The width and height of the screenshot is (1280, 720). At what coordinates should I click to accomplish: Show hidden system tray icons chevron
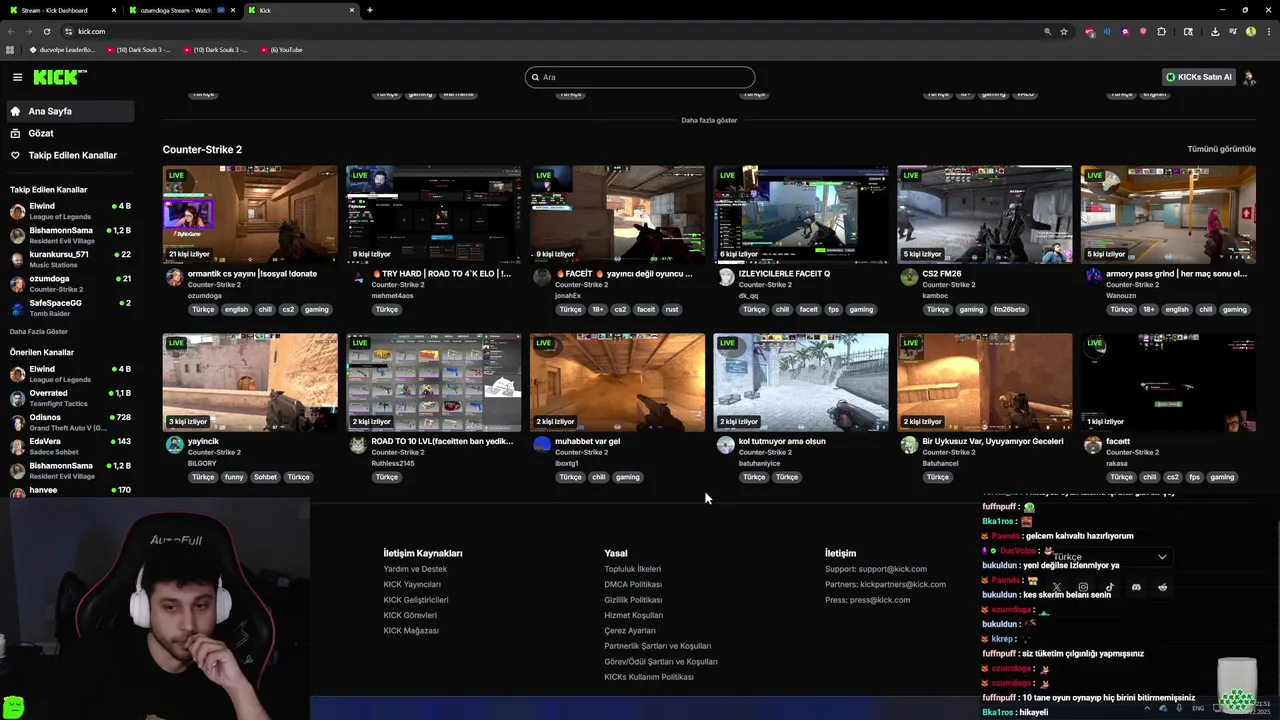tap(1148, 708)
